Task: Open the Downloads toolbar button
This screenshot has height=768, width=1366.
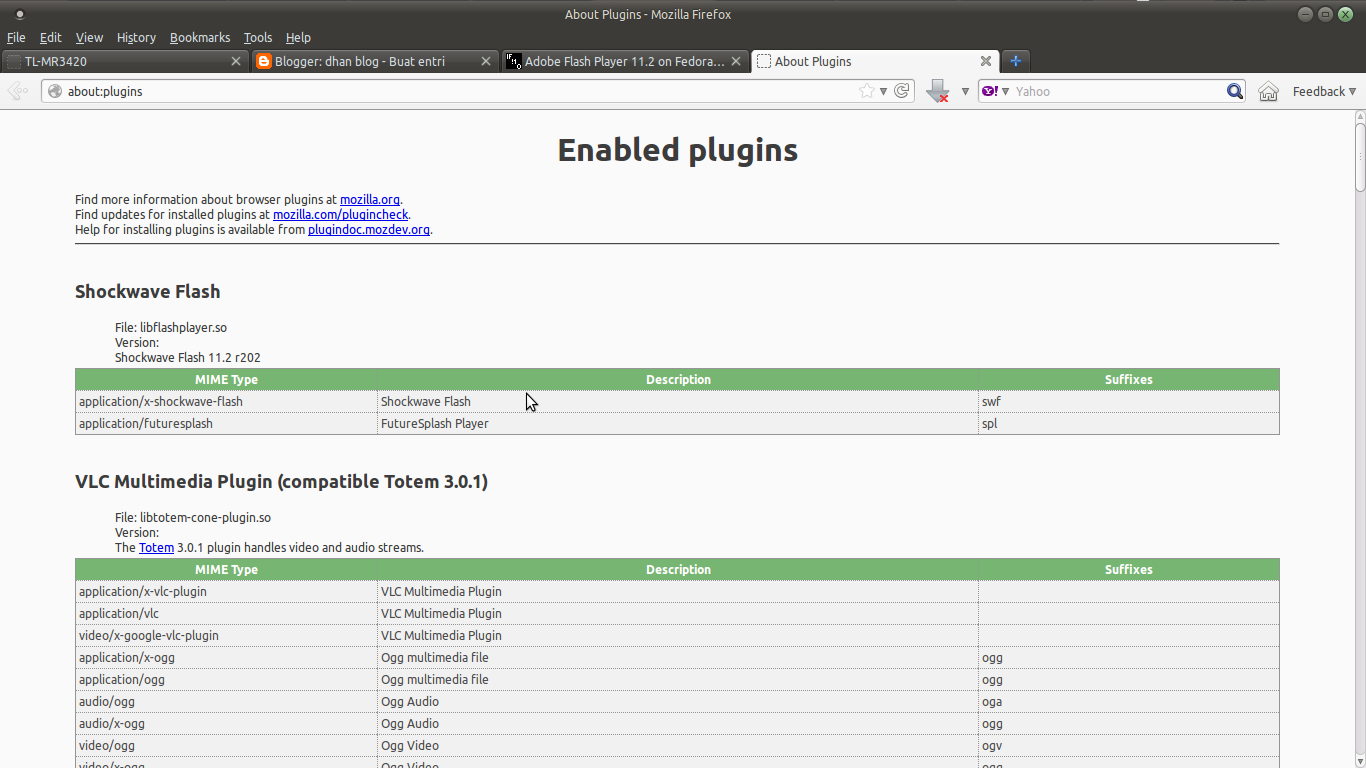Action: 937,91
